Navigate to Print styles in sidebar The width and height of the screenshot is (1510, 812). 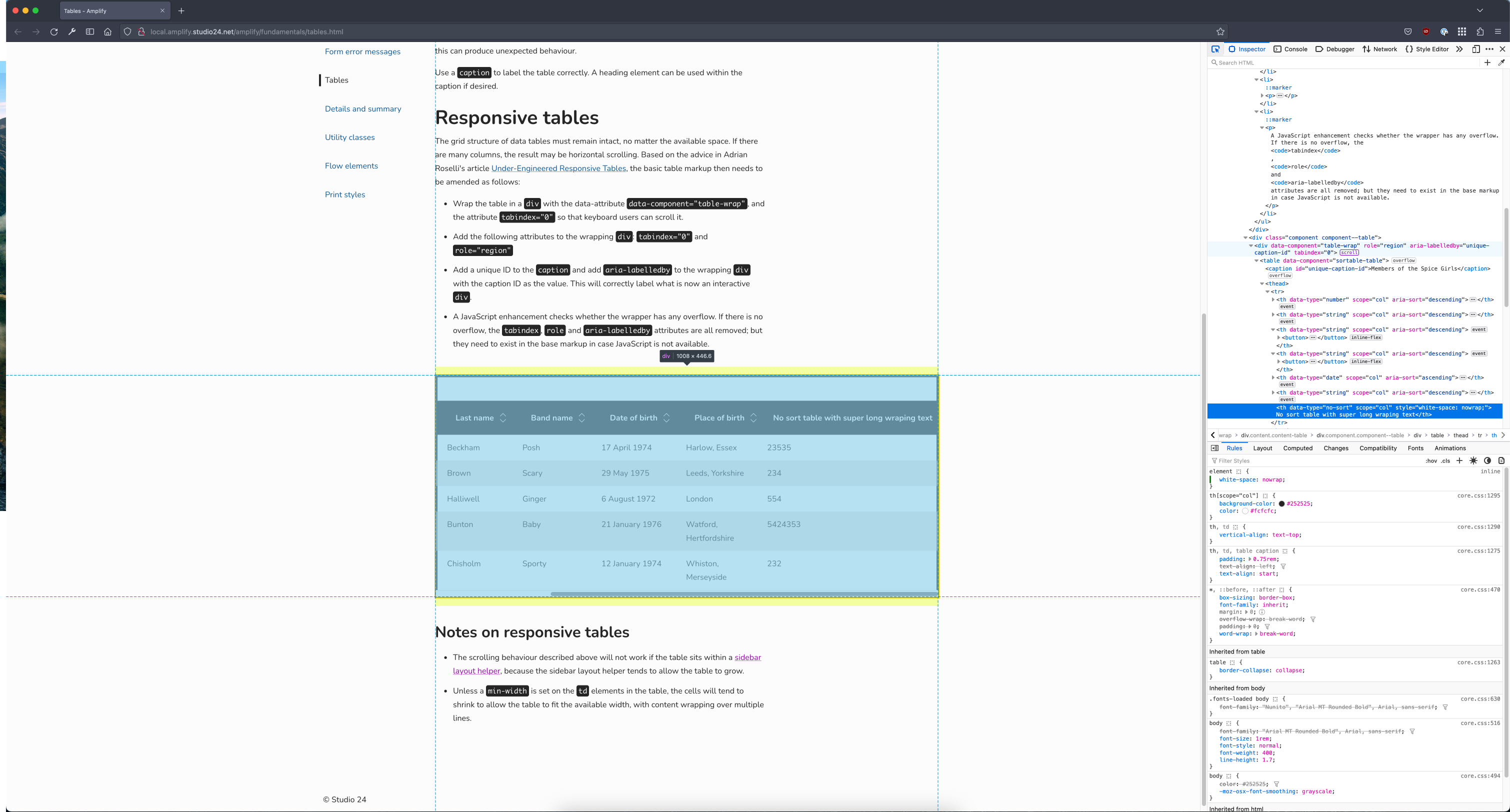[x=344, y=194]
